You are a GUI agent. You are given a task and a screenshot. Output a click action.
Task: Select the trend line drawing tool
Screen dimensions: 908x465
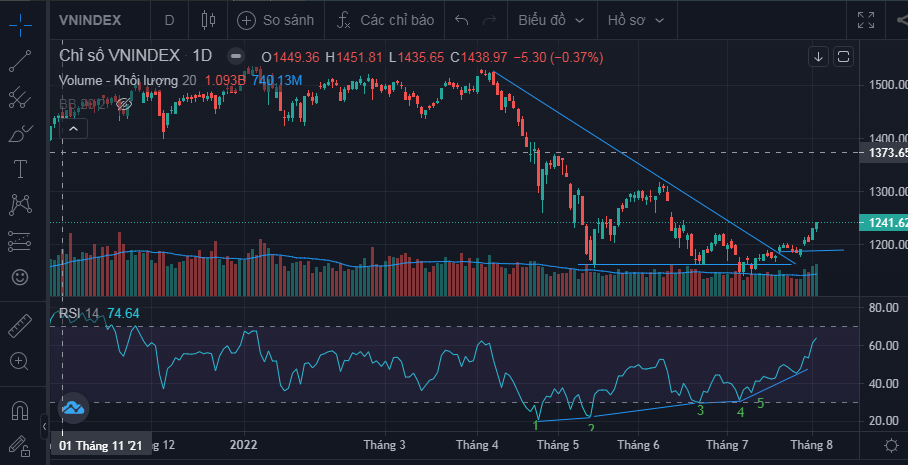20,60
